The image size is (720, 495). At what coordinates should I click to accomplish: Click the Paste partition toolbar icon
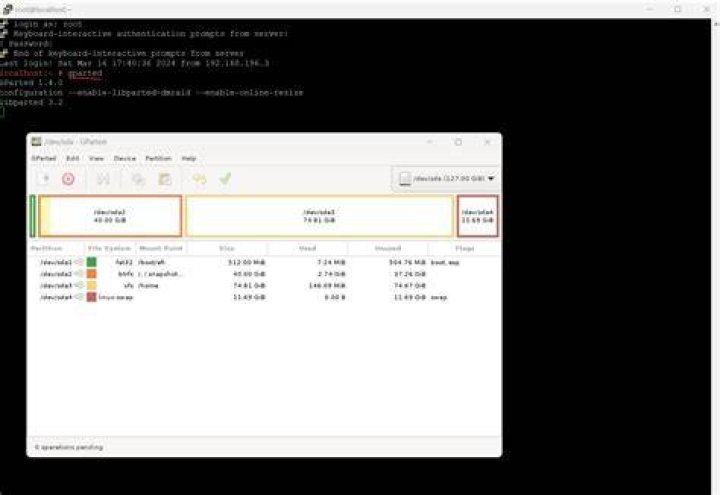(165, 179)
